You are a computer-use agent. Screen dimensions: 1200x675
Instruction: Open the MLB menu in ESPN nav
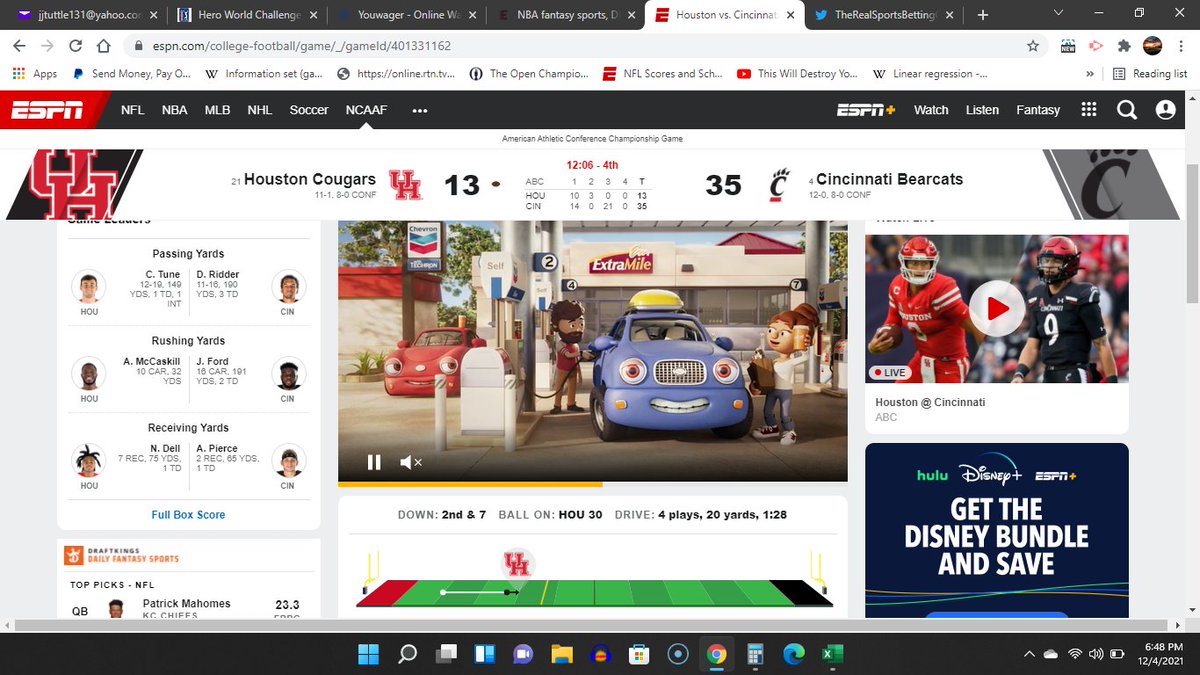(218, 110)
